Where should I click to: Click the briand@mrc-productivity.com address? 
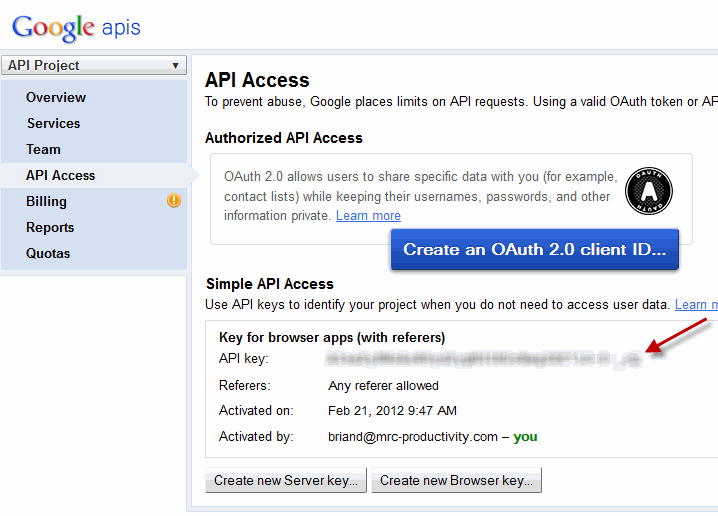[413, 437]
